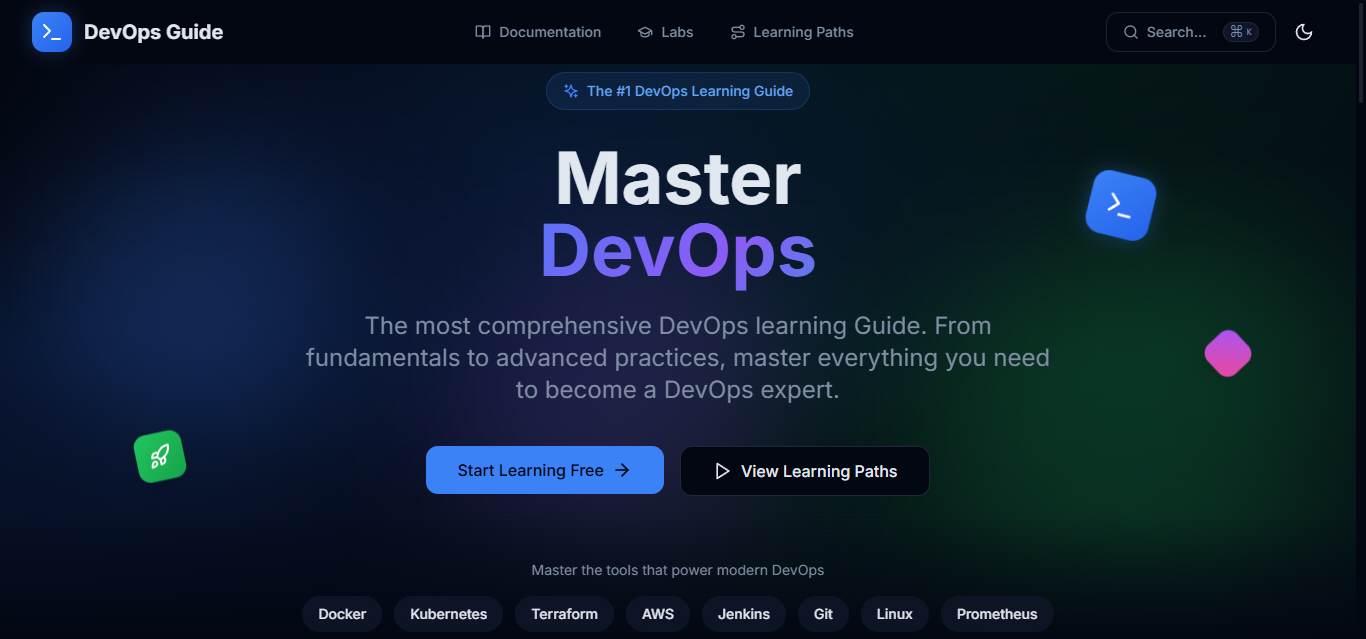Toggle dark mode with the moon icon
The width and height of the screenshot is (1366, 639).
click(x=1304, y=31)
